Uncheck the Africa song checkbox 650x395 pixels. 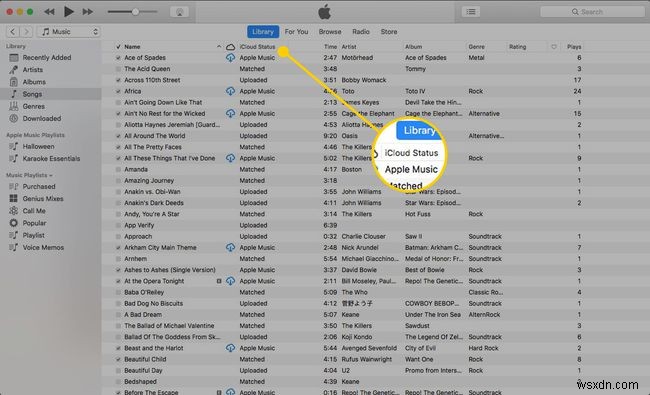click(118, 92)
